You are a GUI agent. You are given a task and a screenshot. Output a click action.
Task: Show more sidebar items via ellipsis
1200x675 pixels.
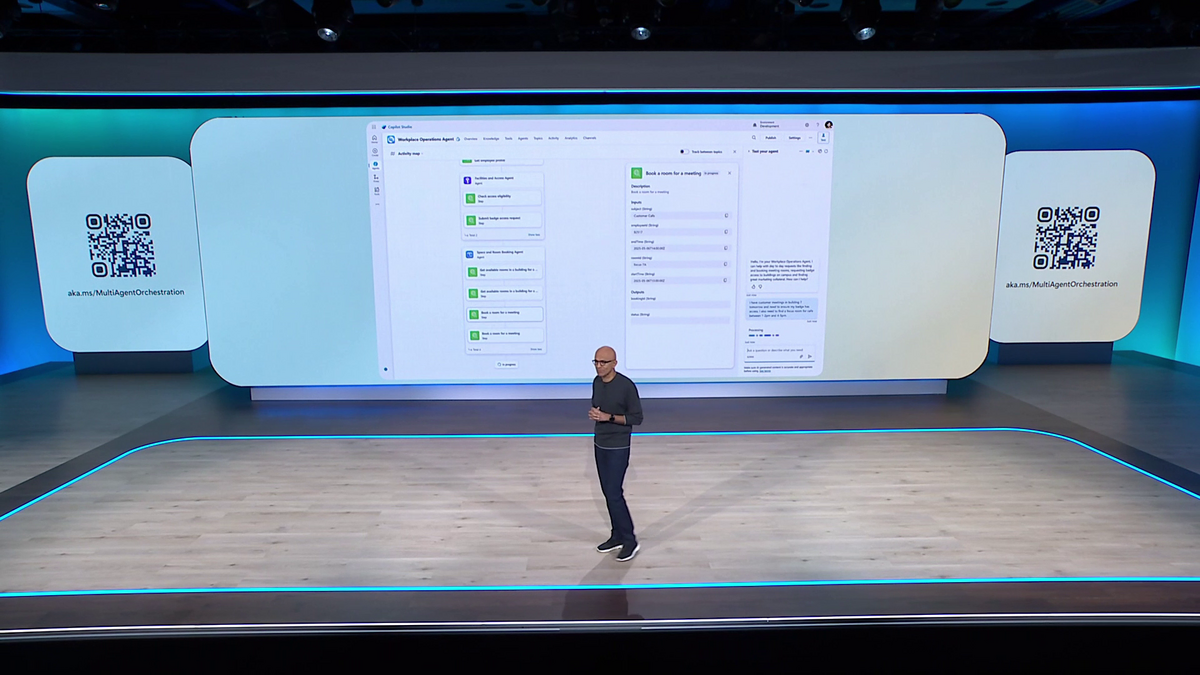[377, 204]
